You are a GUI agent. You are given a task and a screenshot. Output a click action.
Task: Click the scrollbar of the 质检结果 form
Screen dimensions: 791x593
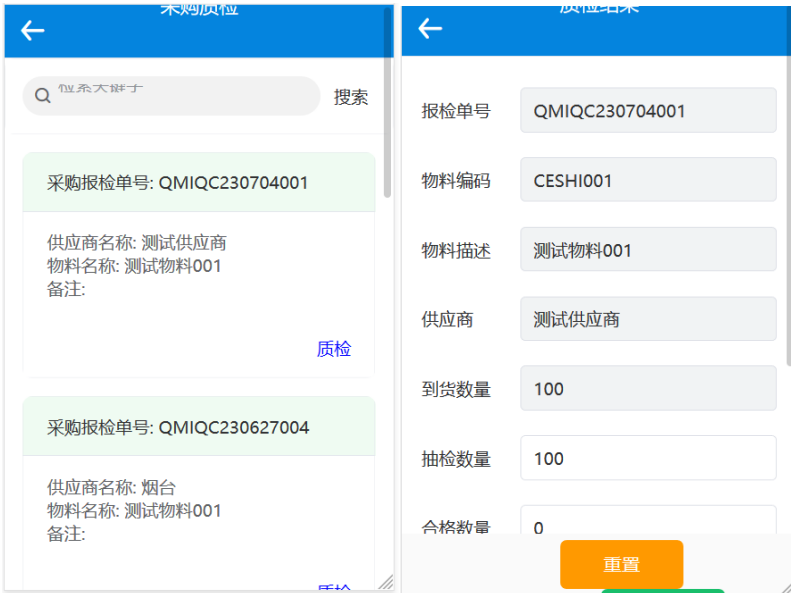pos(786,200)
